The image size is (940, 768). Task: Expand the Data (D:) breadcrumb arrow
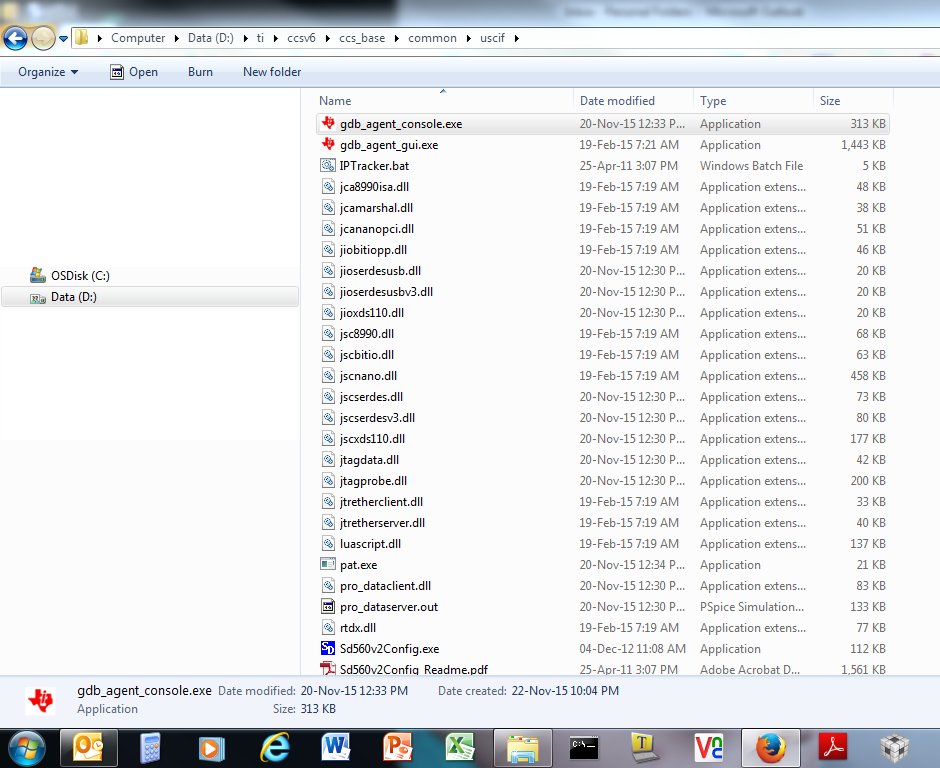pos(246,38)
